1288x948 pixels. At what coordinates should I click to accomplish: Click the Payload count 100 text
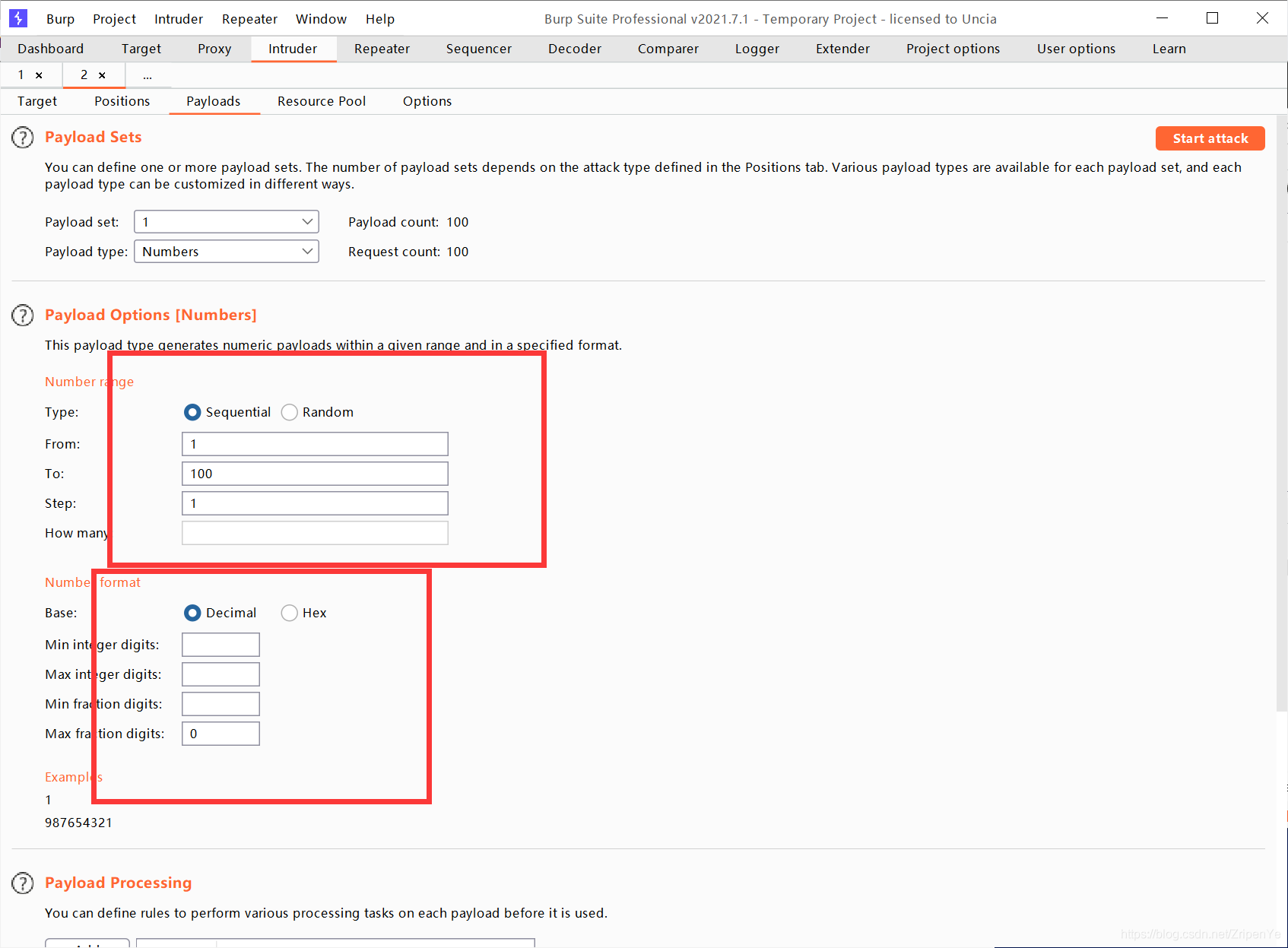pyautogui.click(x=408, y=222)
